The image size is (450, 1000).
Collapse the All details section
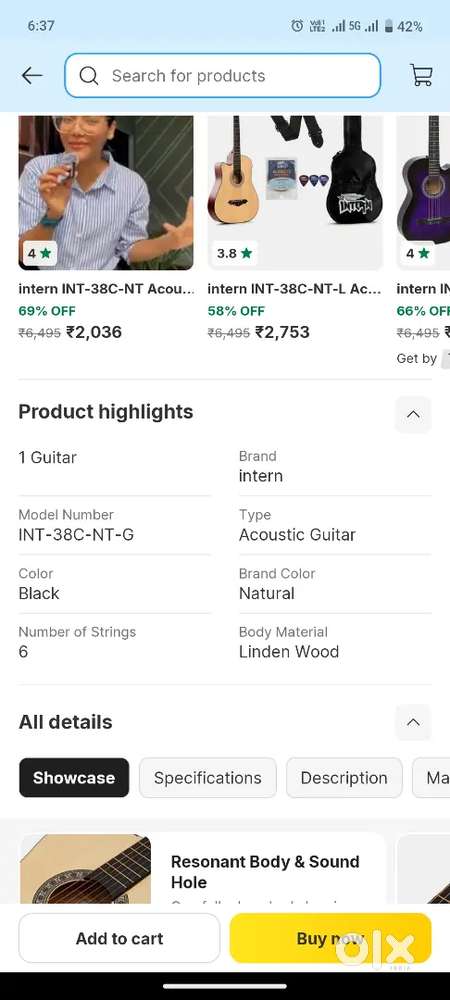[413, 722]
